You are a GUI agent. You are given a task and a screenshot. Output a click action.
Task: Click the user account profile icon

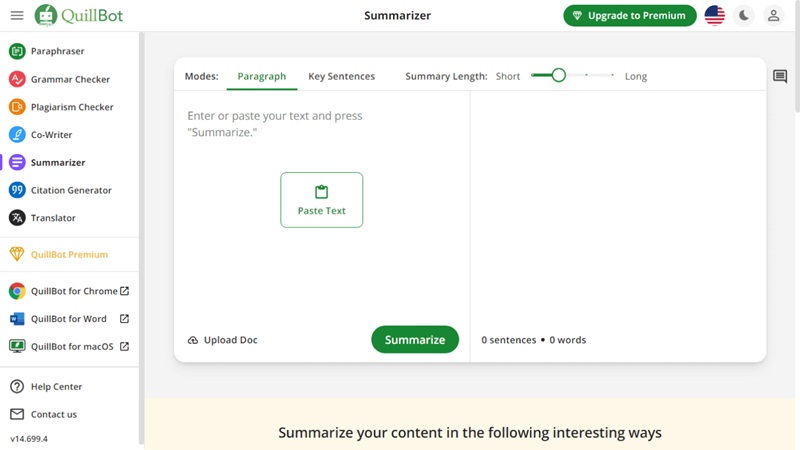pyautogui.click(x=773, y=16)
